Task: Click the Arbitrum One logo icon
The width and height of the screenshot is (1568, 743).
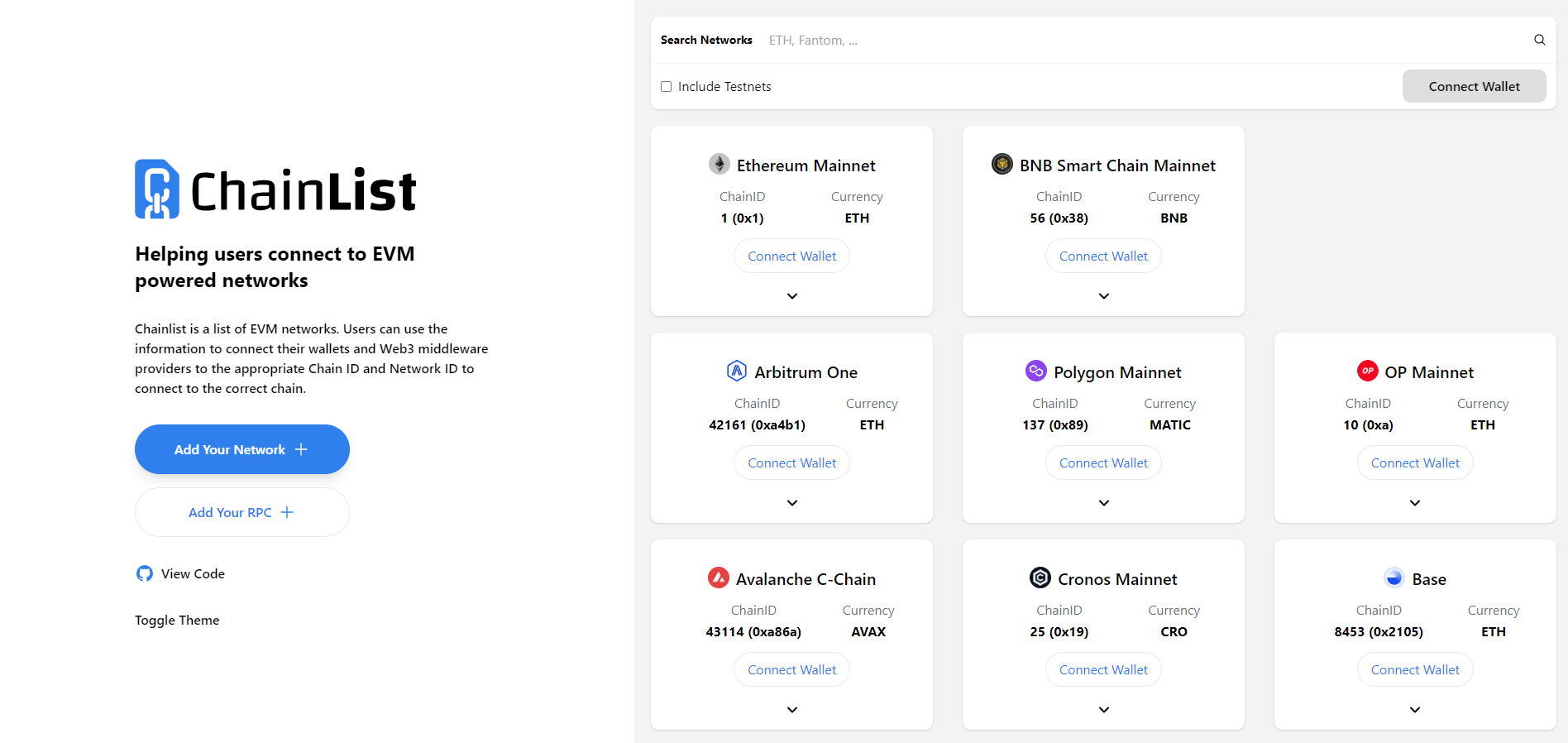Action: tap(737, 371)
